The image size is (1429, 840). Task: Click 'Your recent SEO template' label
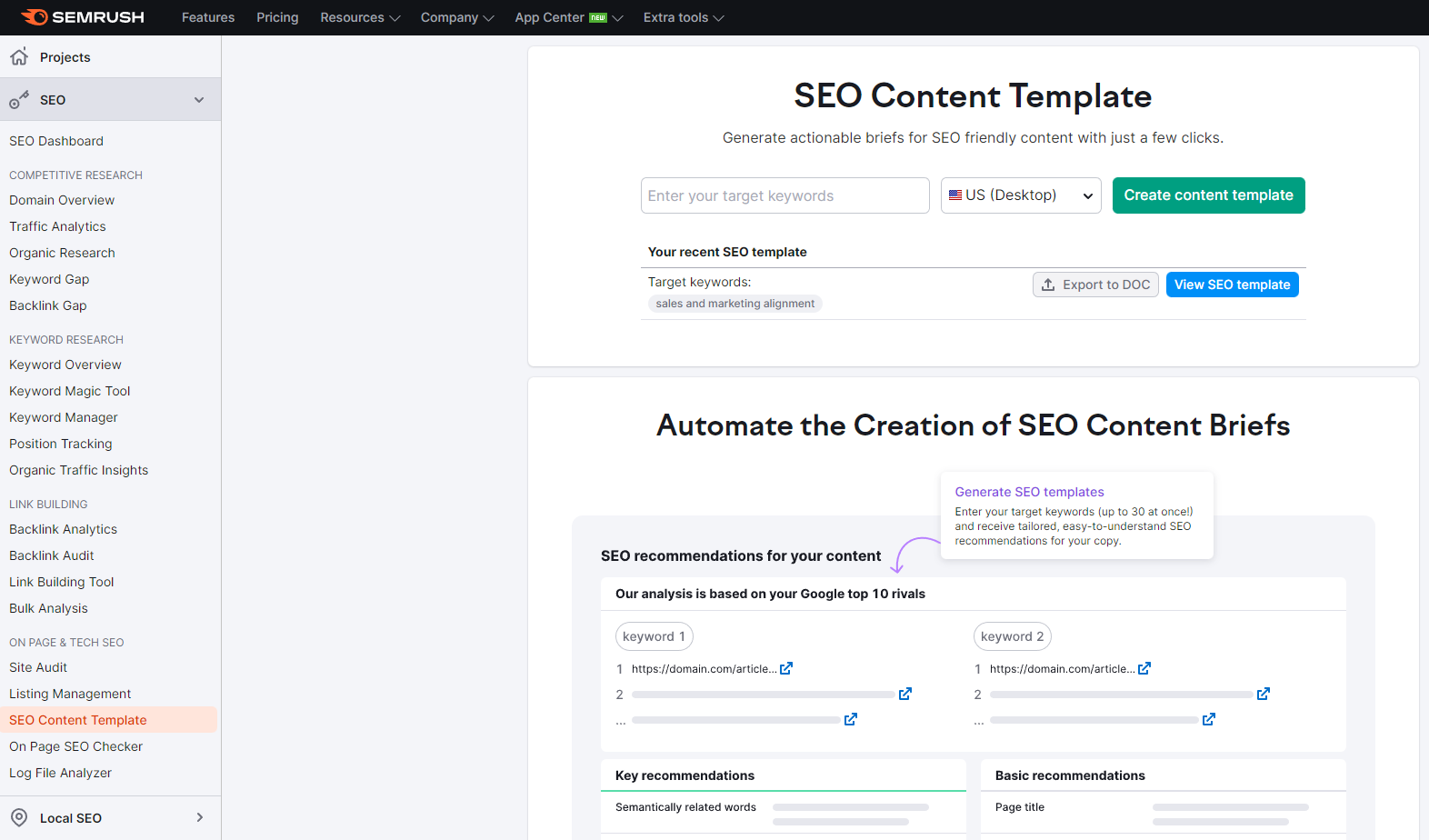[727, 252]
